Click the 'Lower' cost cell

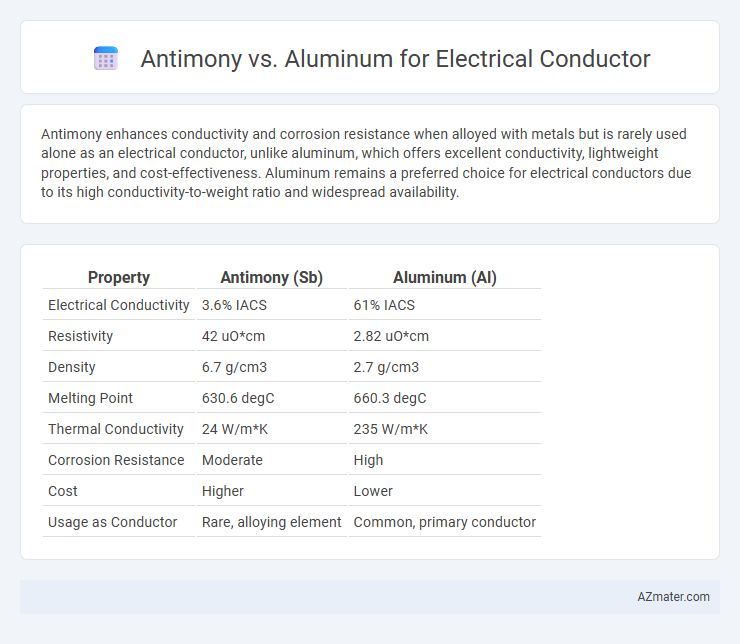pos(373,491)
